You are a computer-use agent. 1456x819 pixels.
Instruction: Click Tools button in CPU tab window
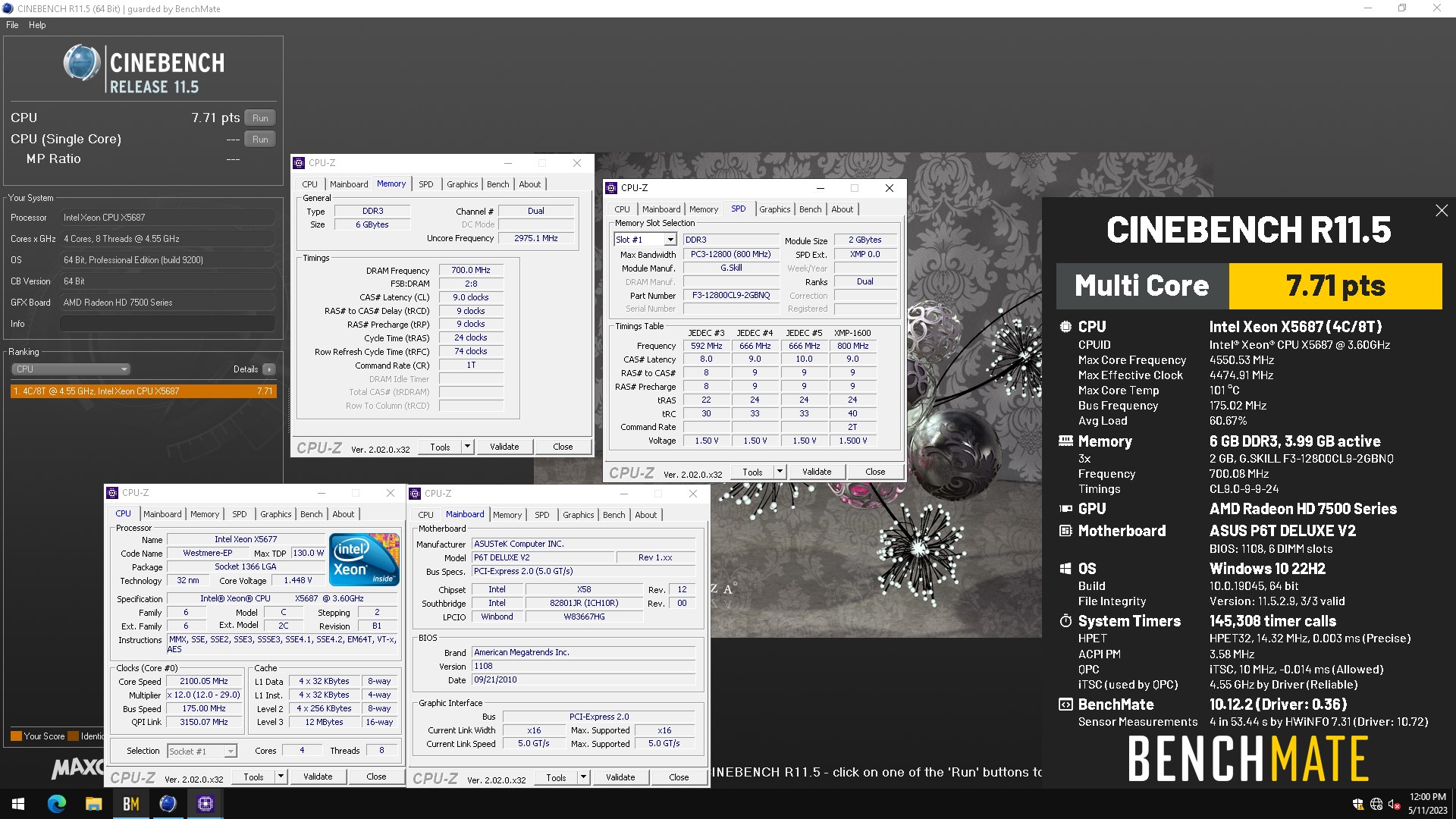click(253, 777)
